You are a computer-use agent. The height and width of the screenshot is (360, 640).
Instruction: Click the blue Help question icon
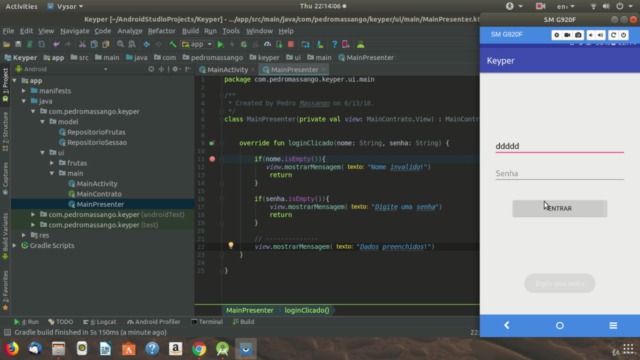334,44
